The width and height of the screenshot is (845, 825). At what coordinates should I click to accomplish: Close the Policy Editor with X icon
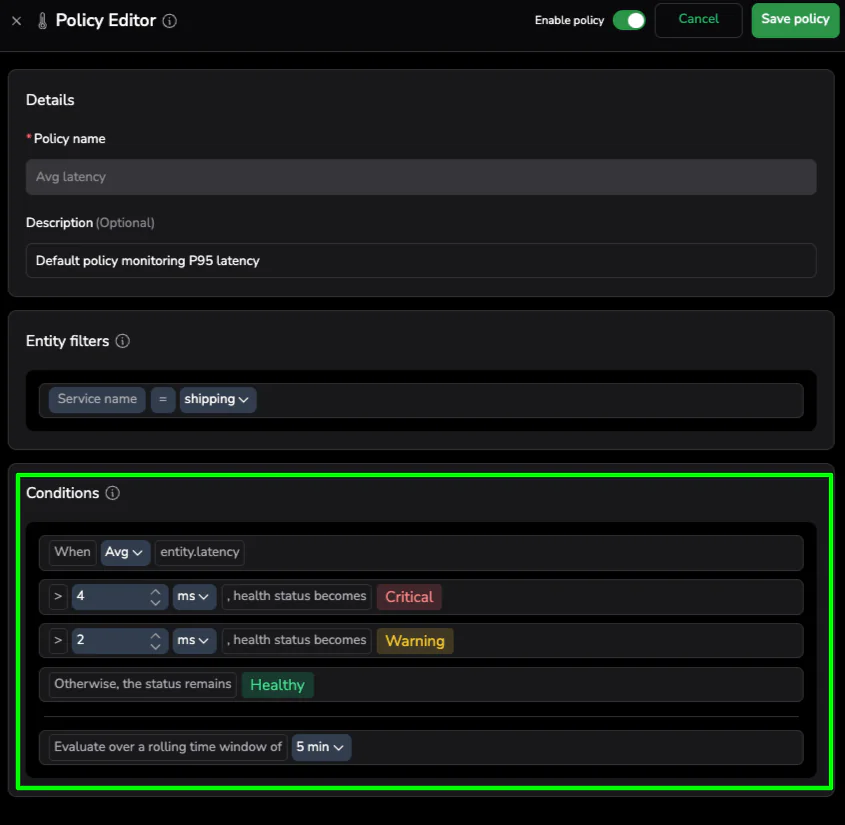pyautogui.click(x=16, y=21)
